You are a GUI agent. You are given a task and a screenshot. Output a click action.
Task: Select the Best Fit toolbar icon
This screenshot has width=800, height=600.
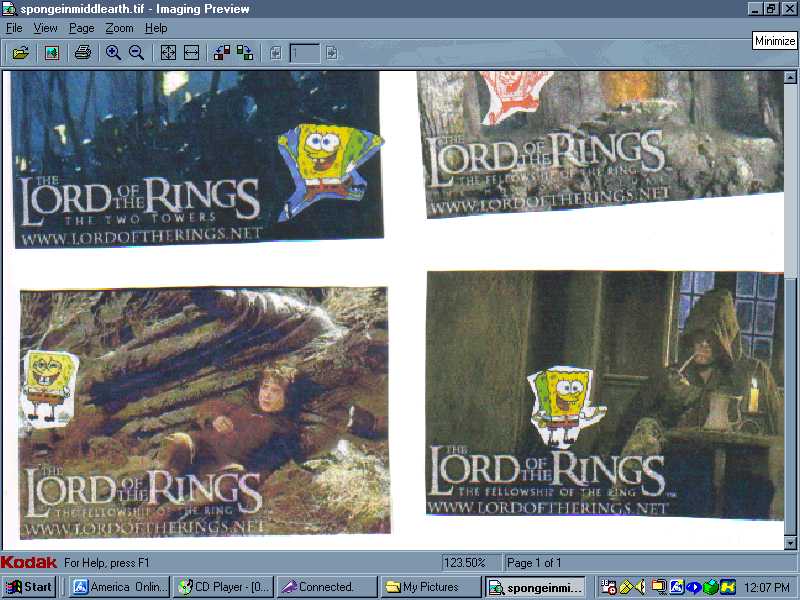[168, 53]
